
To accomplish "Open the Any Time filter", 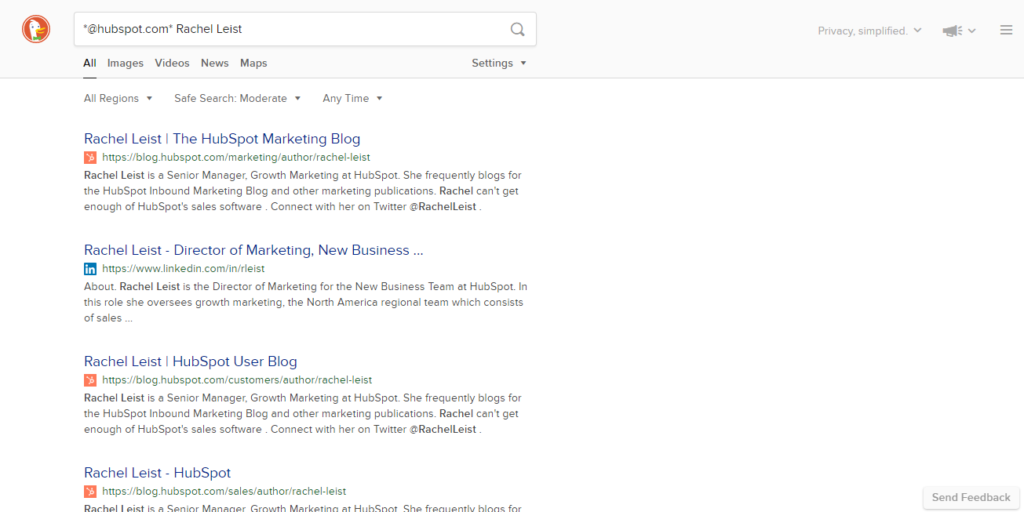I will [x=352, y=99].
